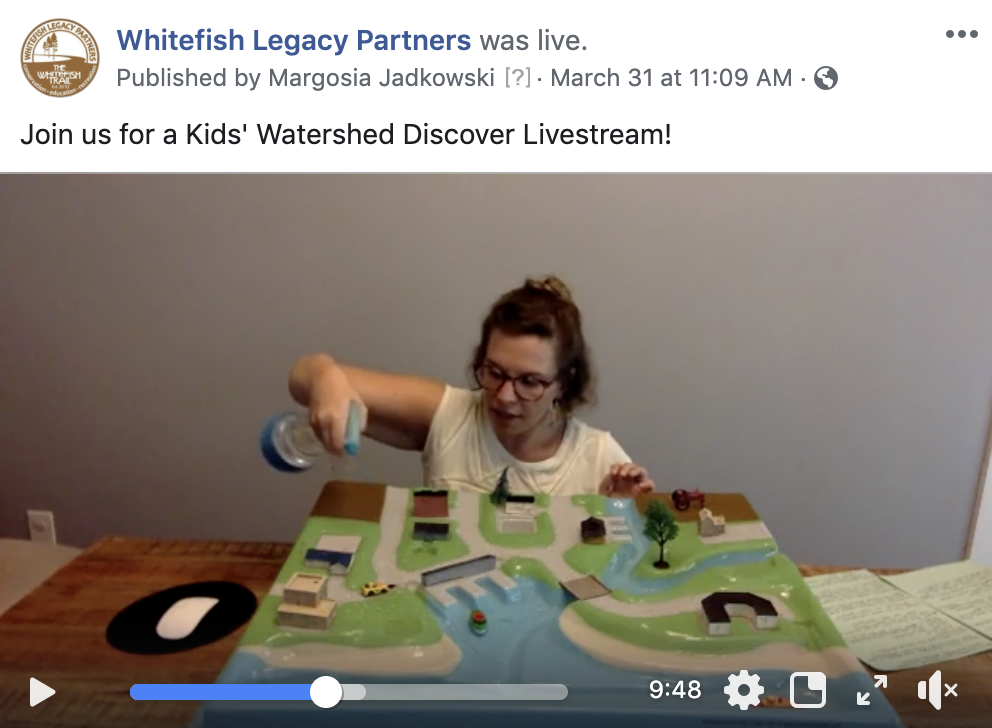Image resolution: width=992 pixels, height=728 pixels.
Task: Open the three-dot post options menu
Action: [962, 34]
